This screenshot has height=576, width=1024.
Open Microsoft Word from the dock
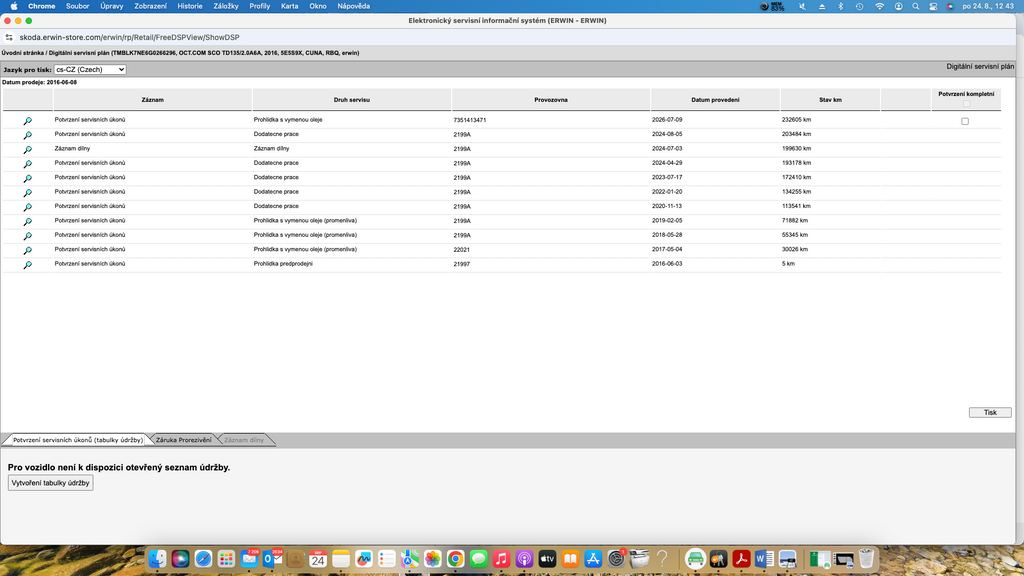pyautogui.click(x=764, y=559)
